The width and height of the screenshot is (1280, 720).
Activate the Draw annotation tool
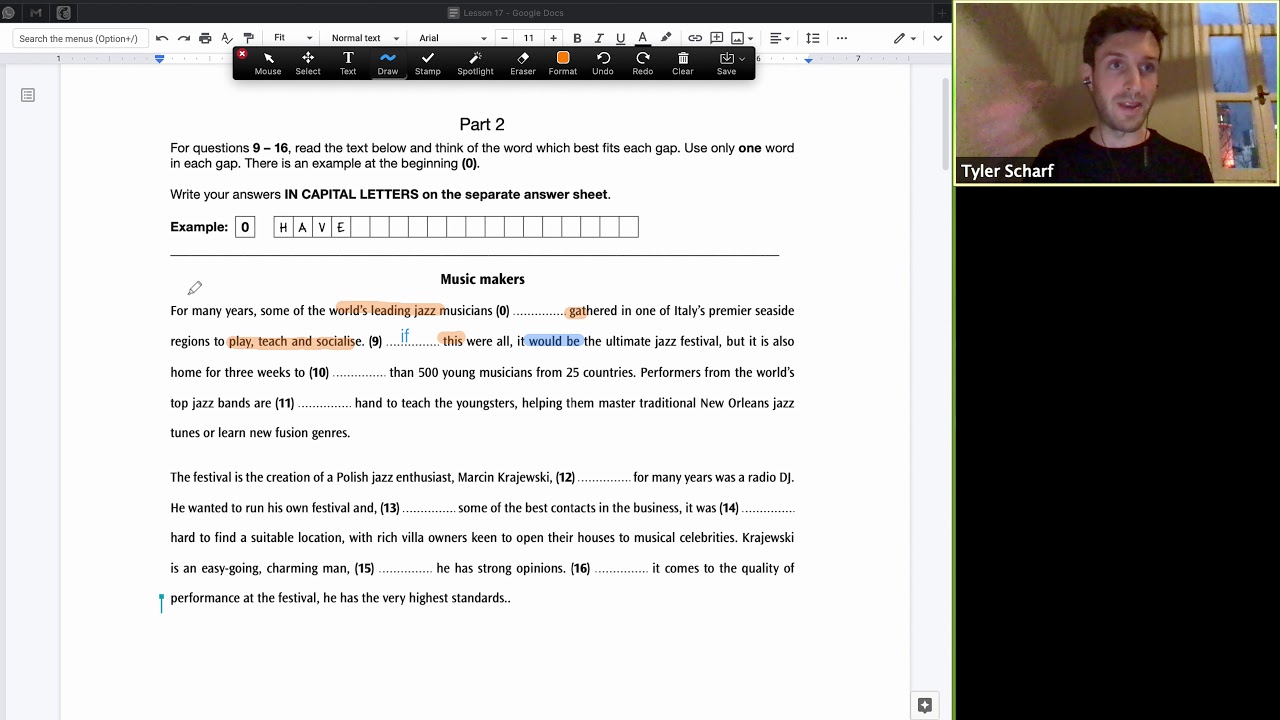[388, 63]
